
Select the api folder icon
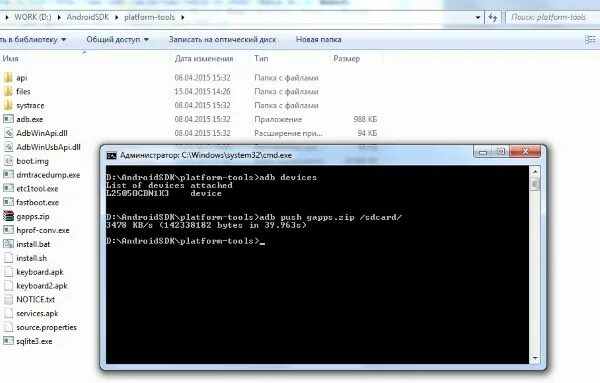click(8, 78)
